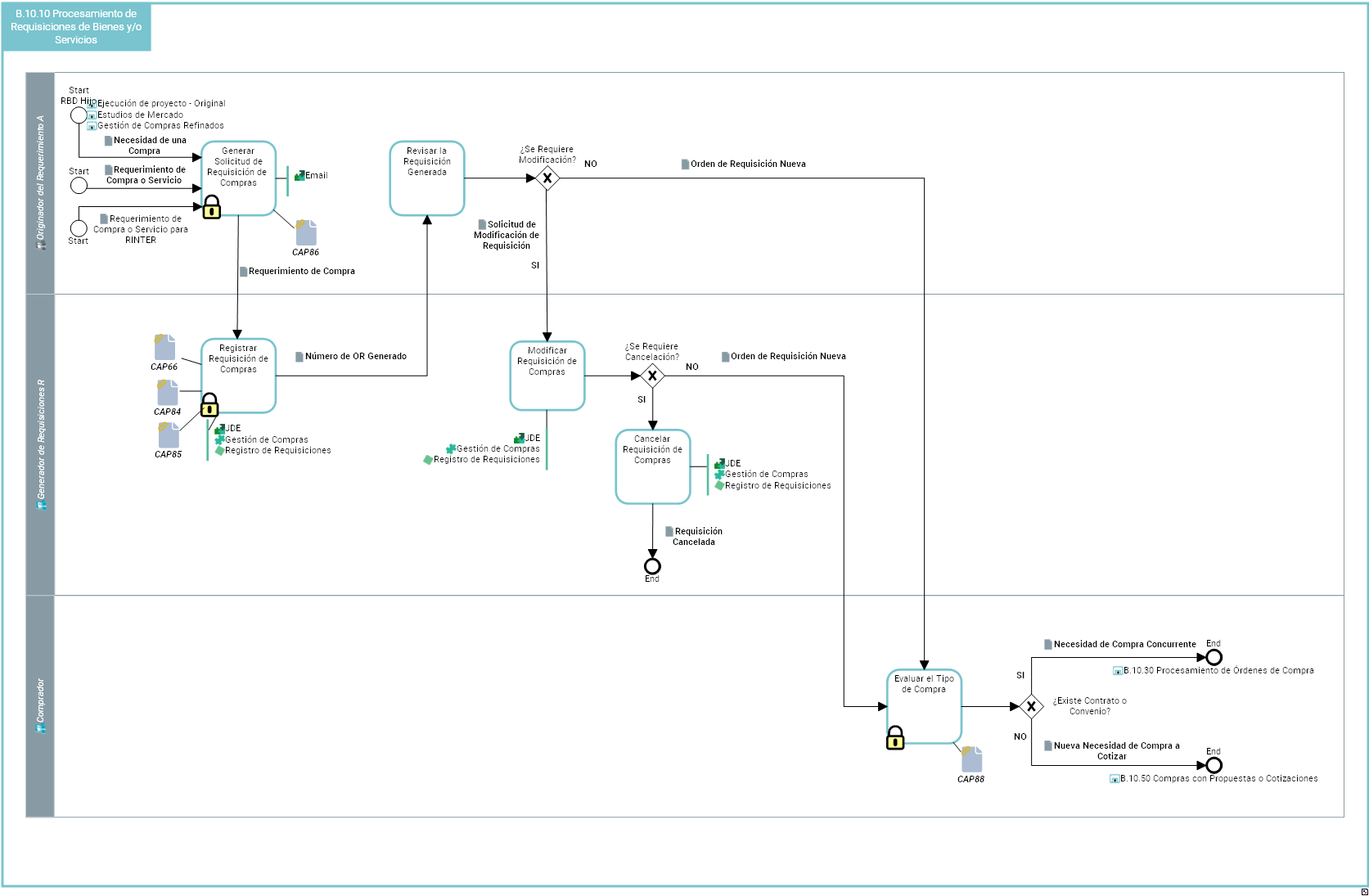Select the ¿Se Requiere Cancelación? gateway
The height and width of the screenshot is (896, 1369).
tap(652, 376)
